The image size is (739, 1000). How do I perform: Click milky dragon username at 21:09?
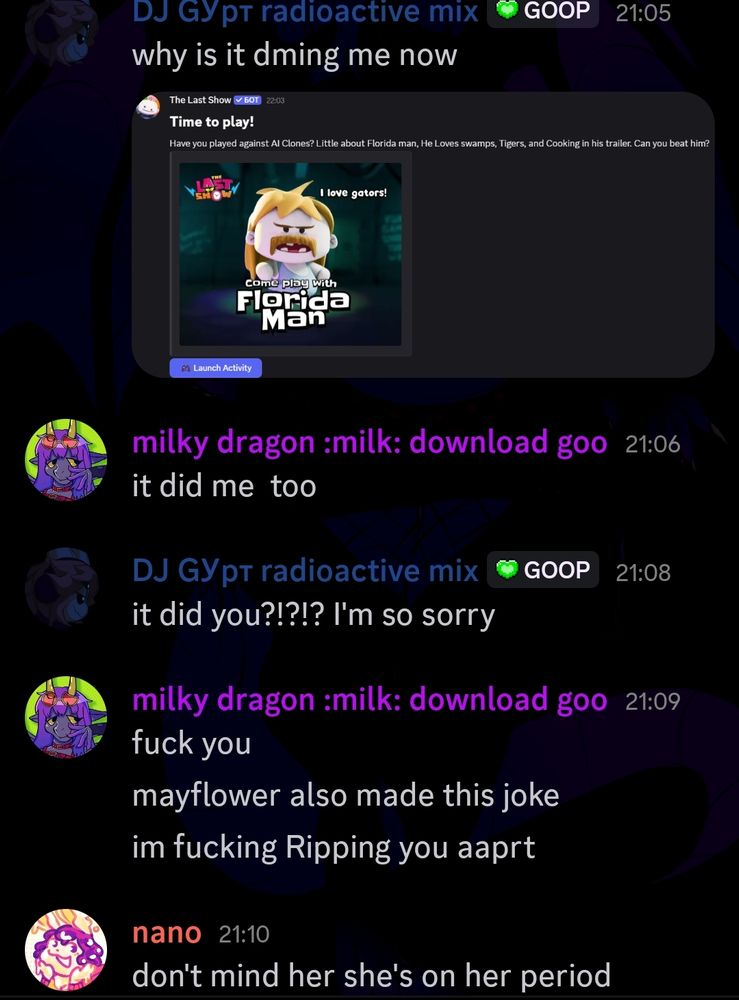coord(370,700)
